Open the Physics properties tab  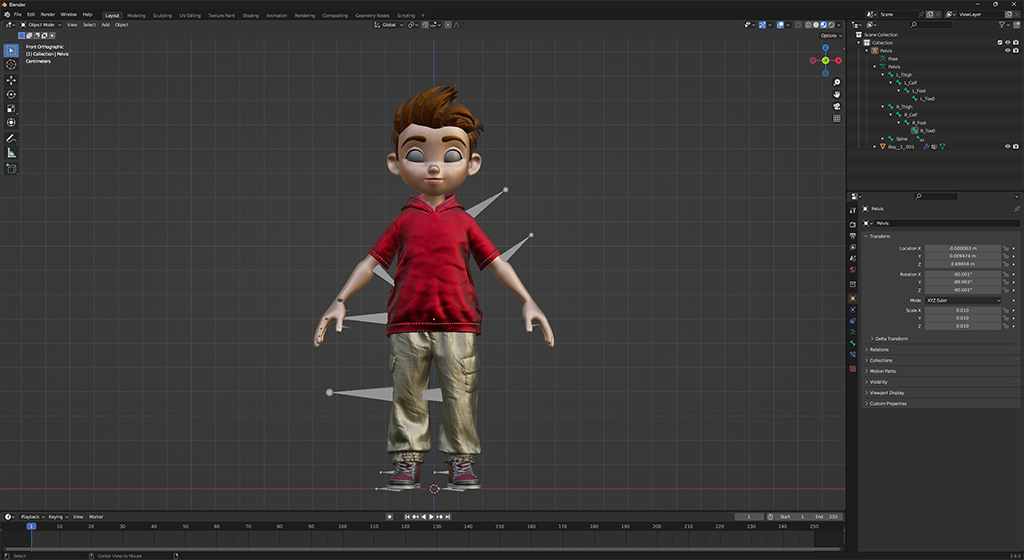(x=853, y=309)
